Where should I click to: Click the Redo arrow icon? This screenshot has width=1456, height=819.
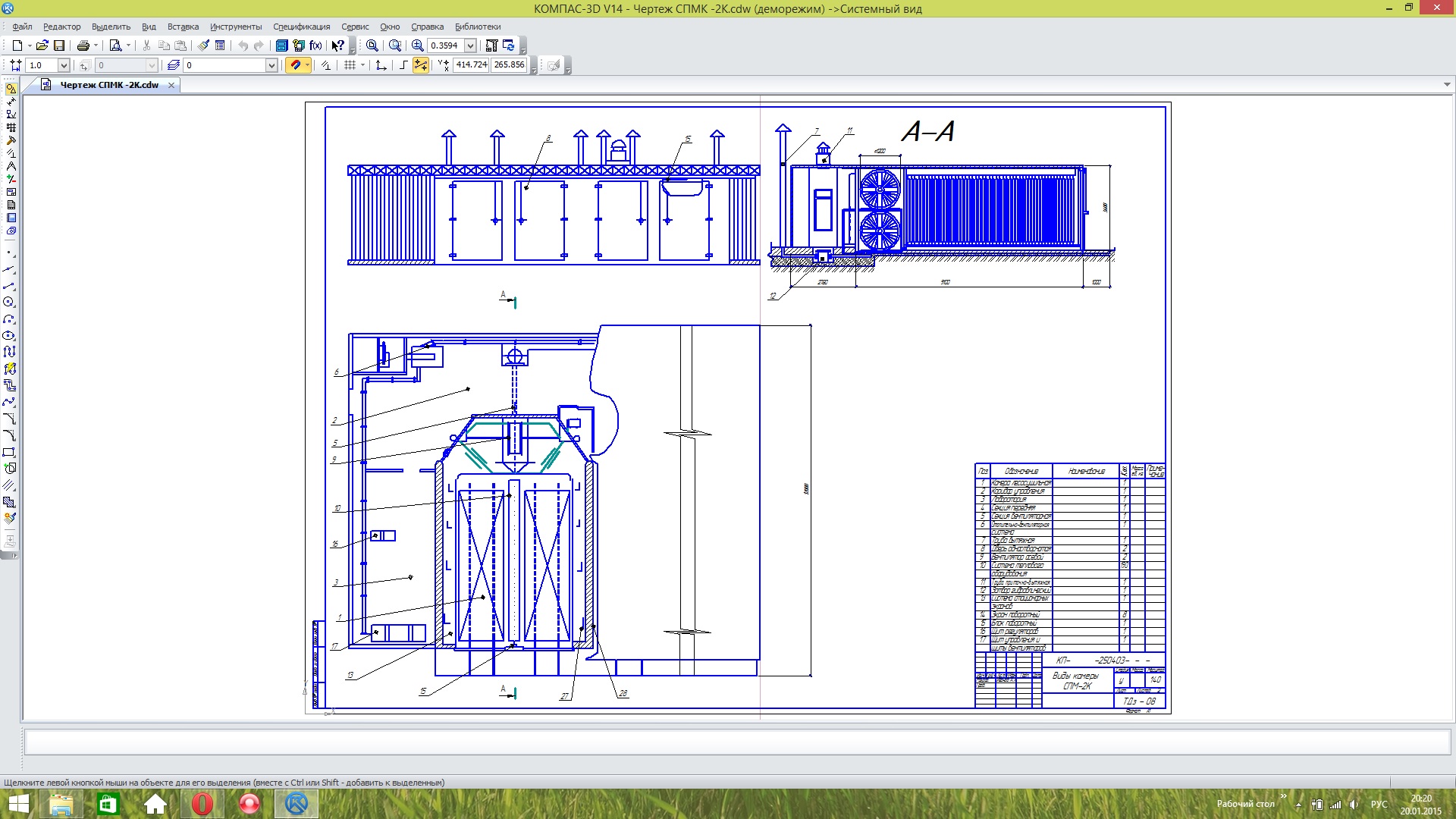(x=259, y=45)
